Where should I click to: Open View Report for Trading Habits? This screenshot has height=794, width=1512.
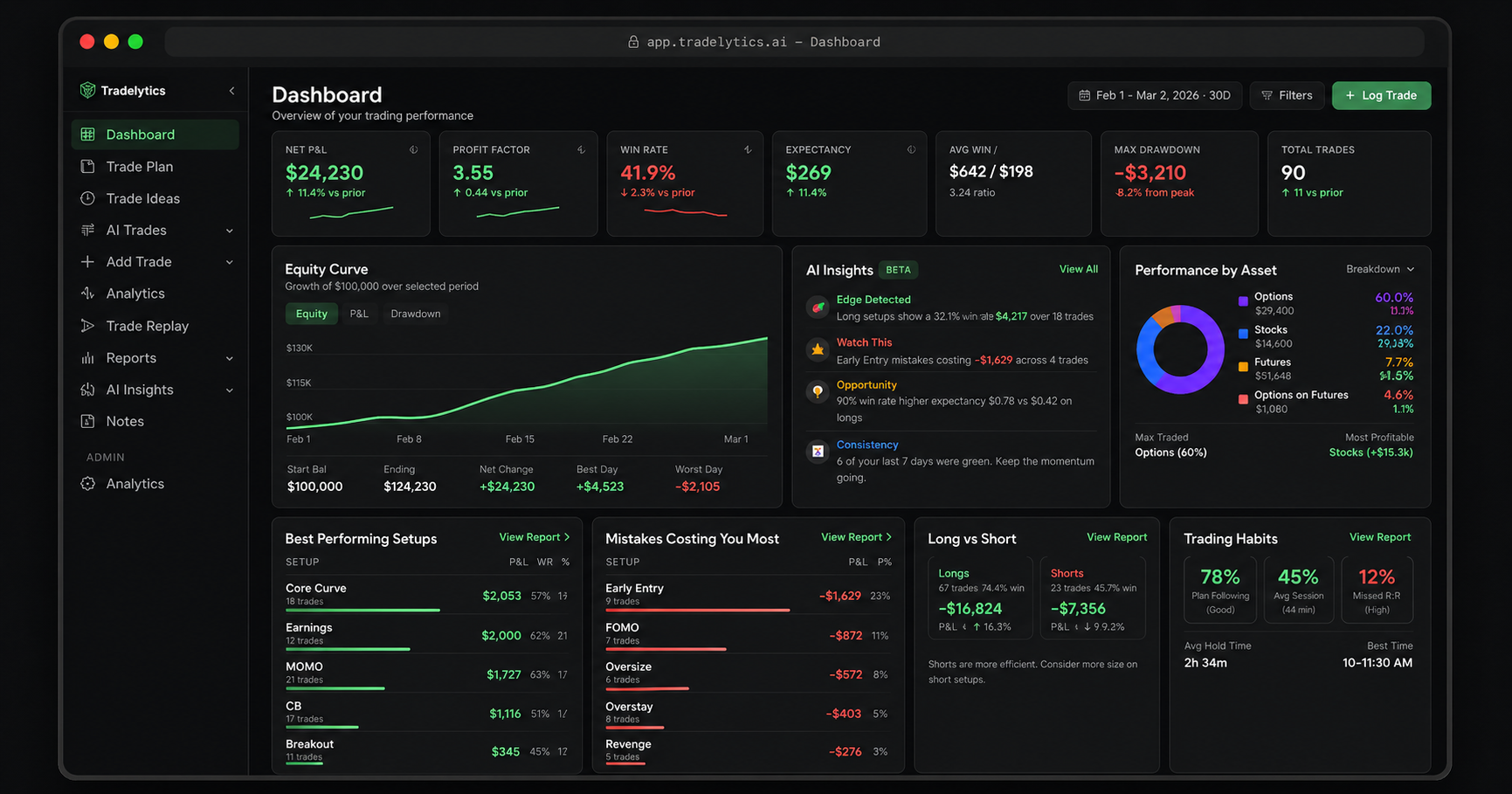pyautogui.click(x=1380, y=537)
